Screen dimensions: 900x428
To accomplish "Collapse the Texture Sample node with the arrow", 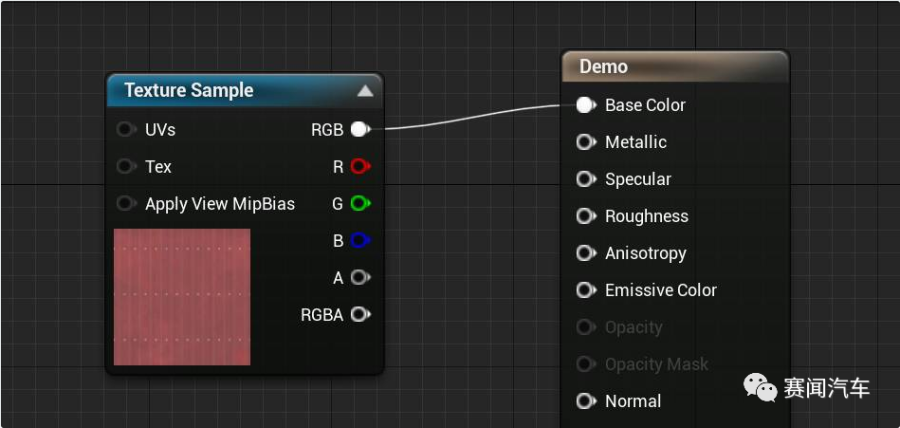I will point(365,91).
